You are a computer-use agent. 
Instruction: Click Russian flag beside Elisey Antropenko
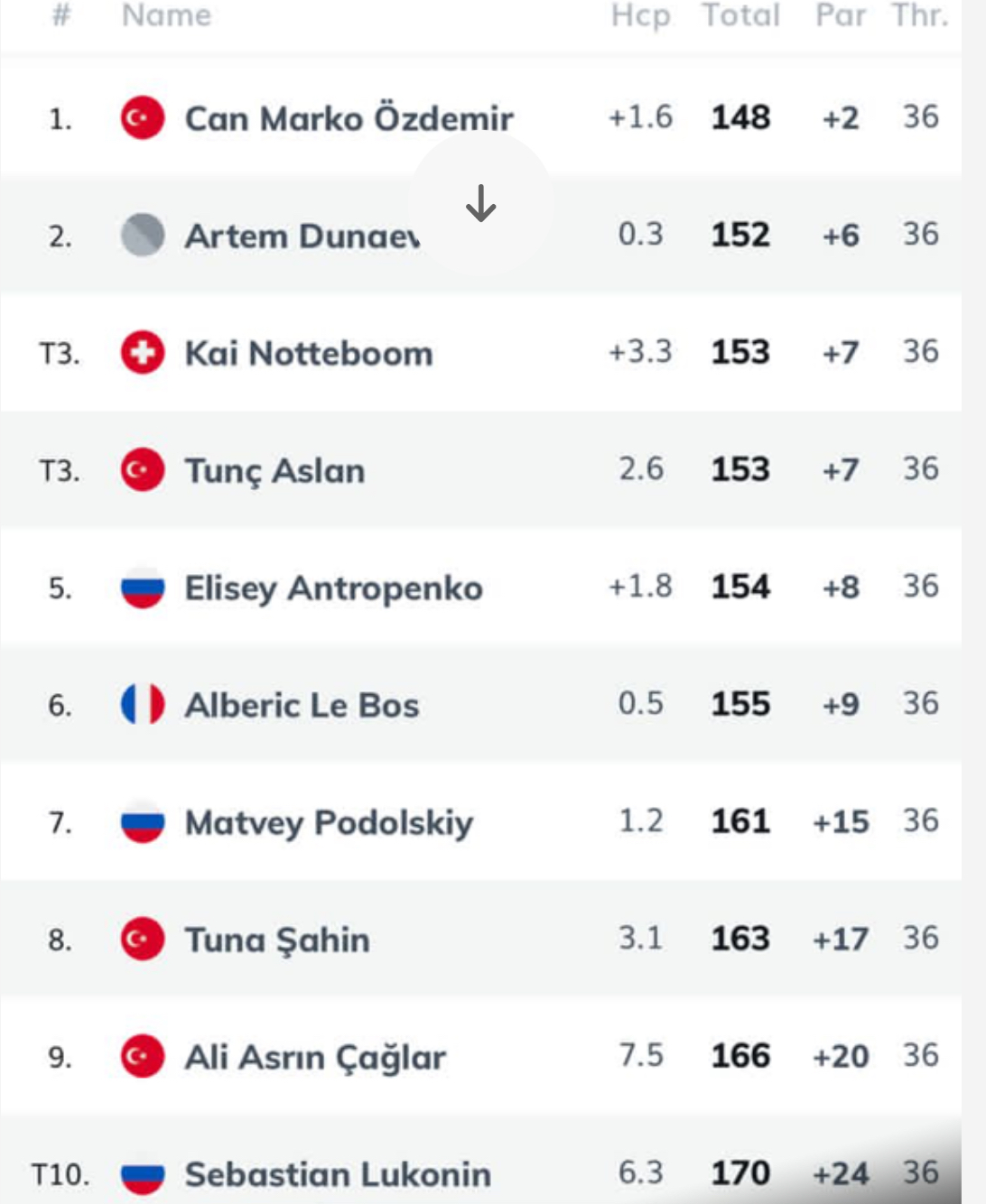pyautogui.click(x=143, y=588)
